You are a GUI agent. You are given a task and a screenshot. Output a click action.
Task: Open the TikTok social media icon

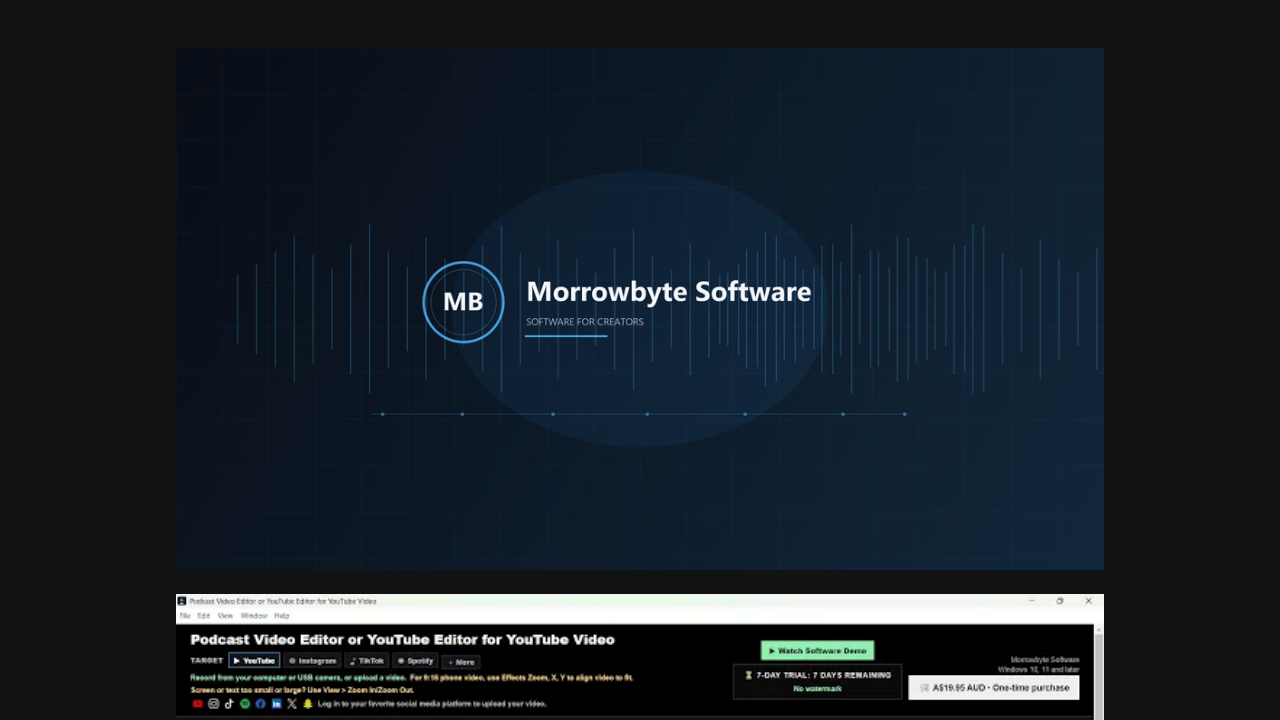[229, 704]
